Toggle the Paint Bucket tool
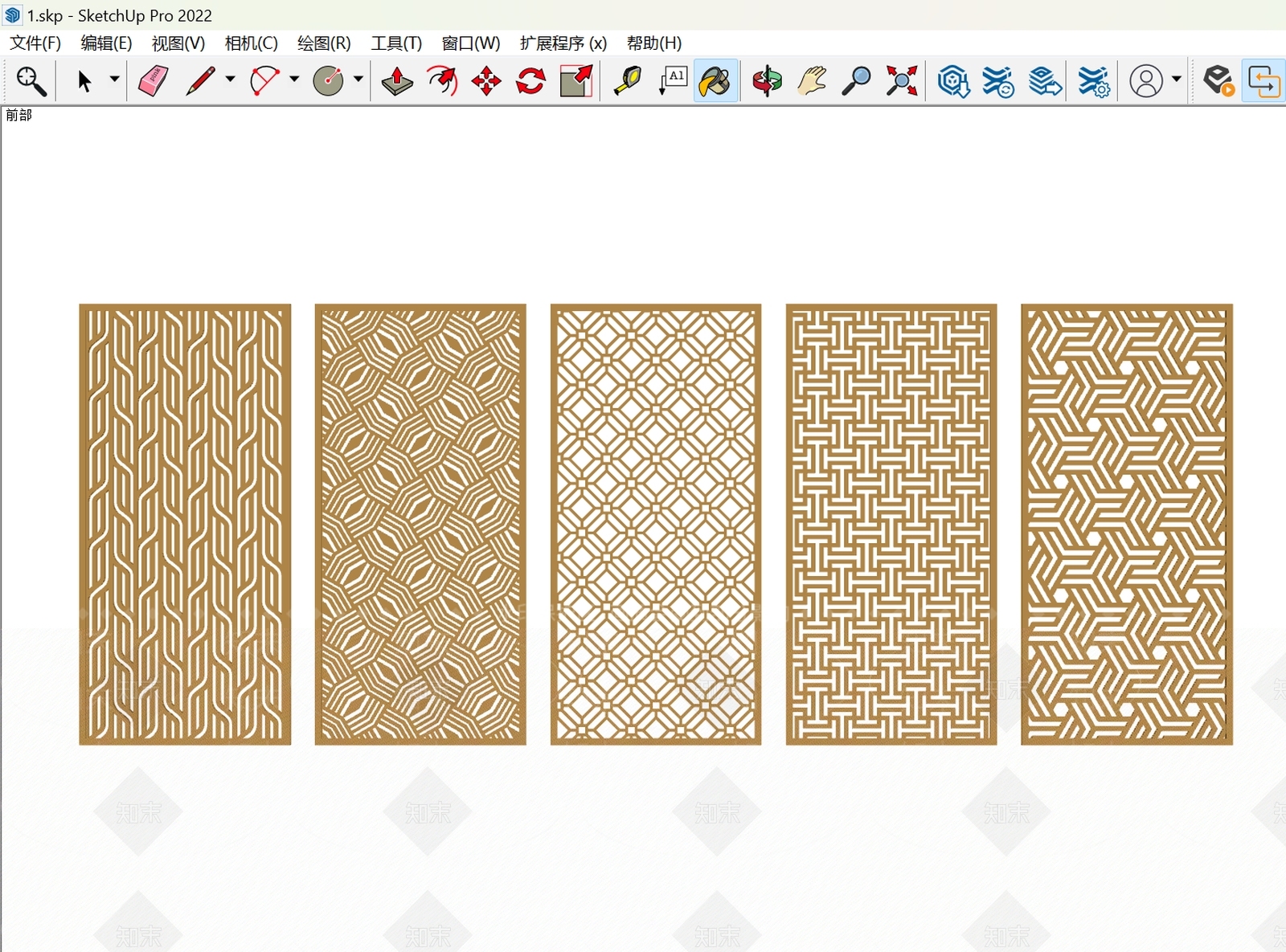 pyautogui.click(x=716, y=81)
